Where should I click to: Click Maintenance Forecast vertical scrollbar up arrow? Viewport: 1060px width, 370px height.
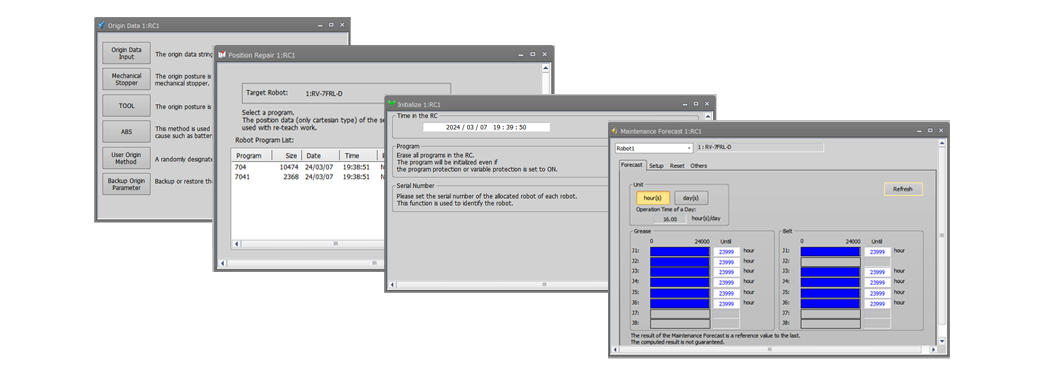click(x=942, y=143)
